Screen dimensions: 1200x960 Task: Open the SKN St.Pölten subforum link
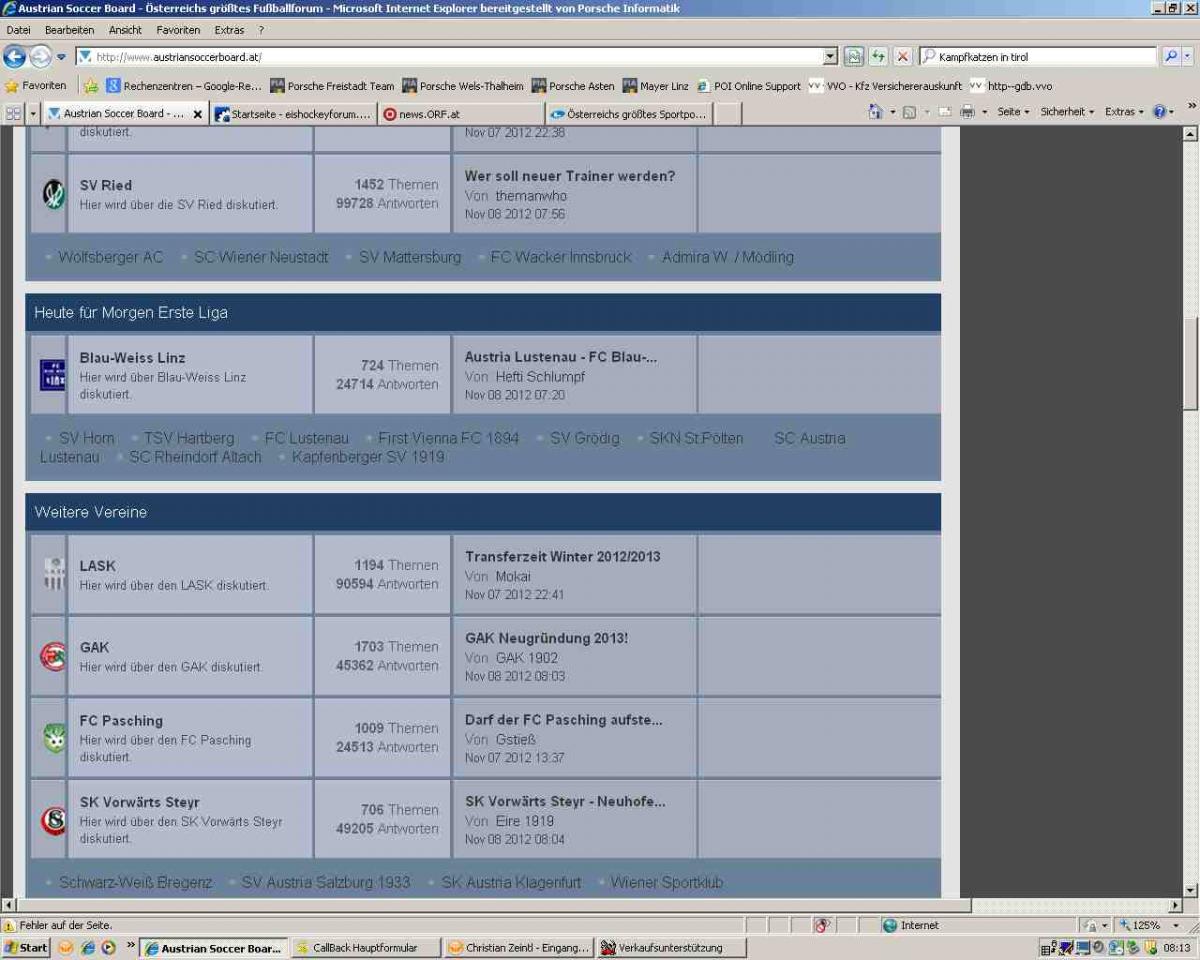[x=696, y=438]
